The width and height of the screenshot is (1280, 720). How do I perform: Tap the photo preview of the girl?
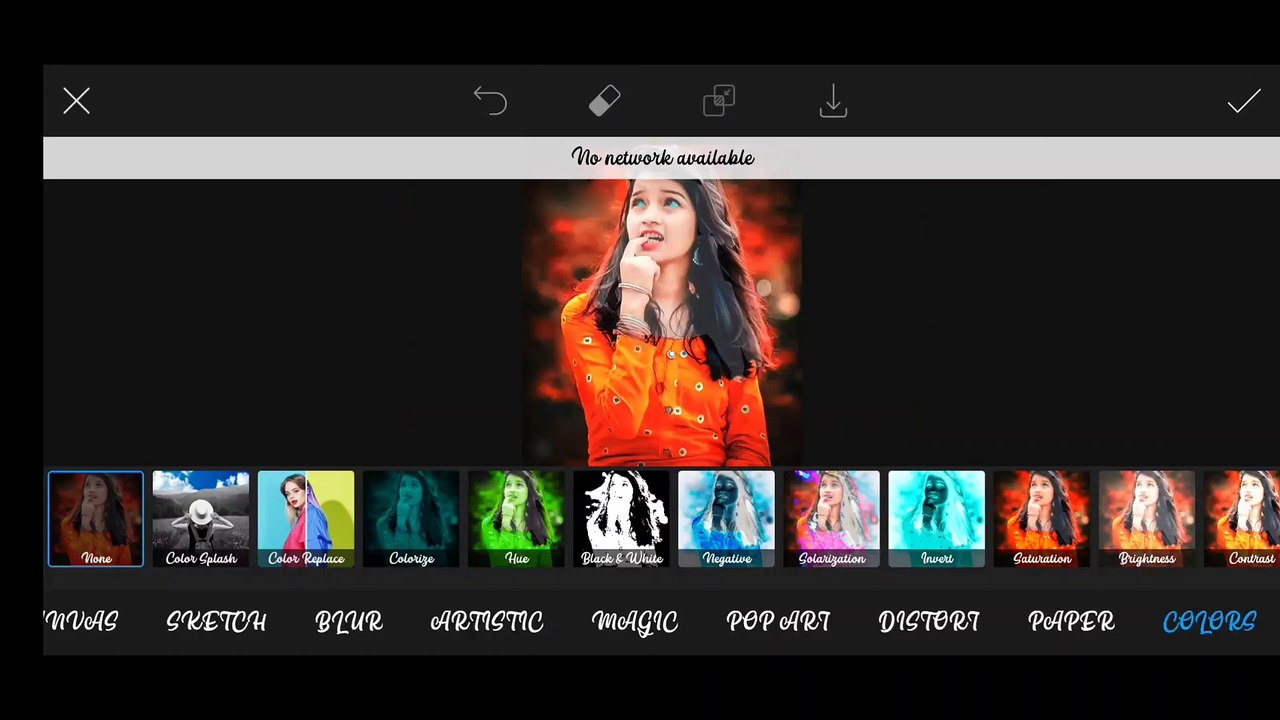(661, 322)
